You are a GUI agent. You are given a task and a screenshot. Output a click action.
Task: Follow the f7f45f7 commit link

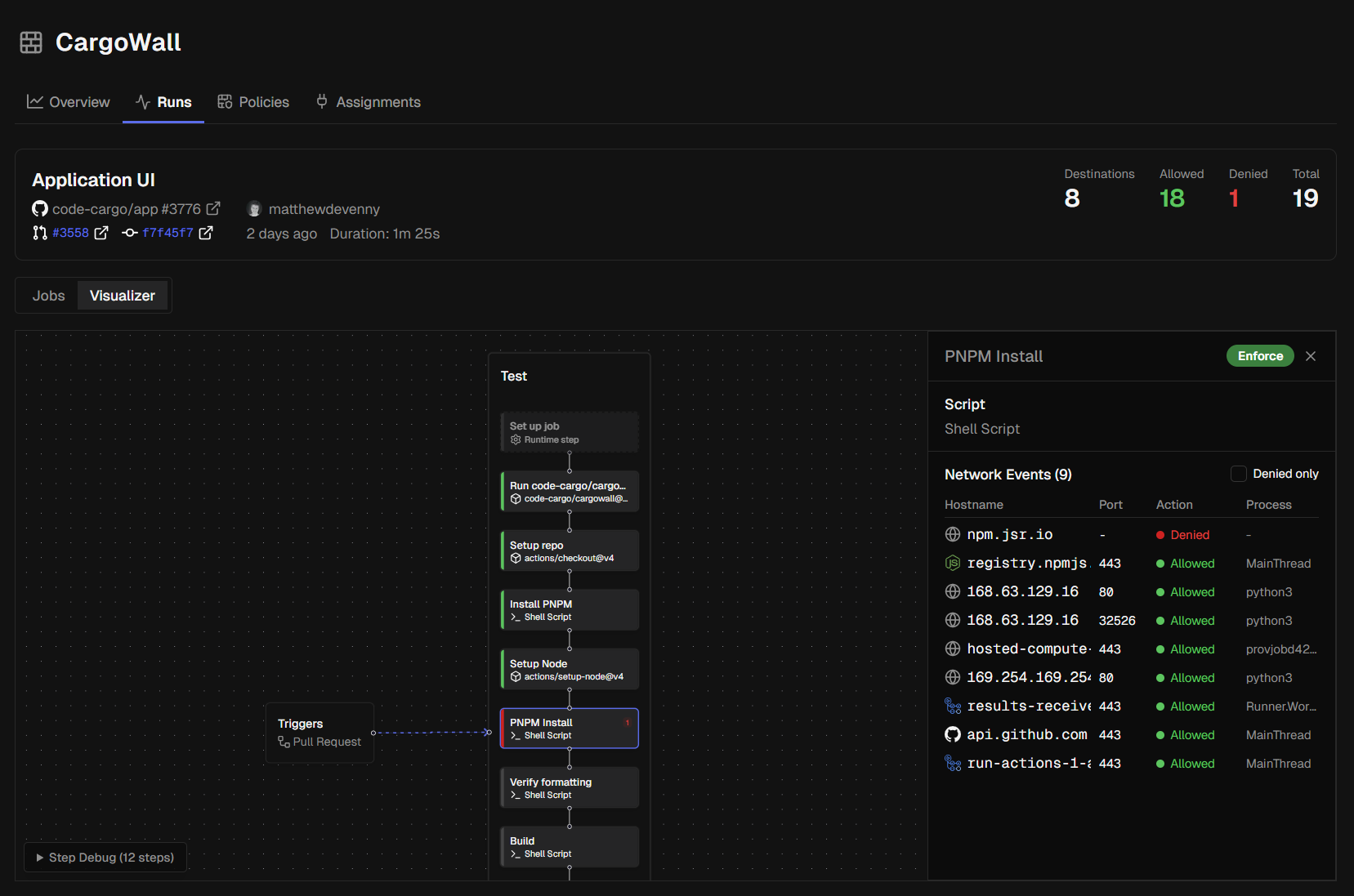click(x=168, y=233)
